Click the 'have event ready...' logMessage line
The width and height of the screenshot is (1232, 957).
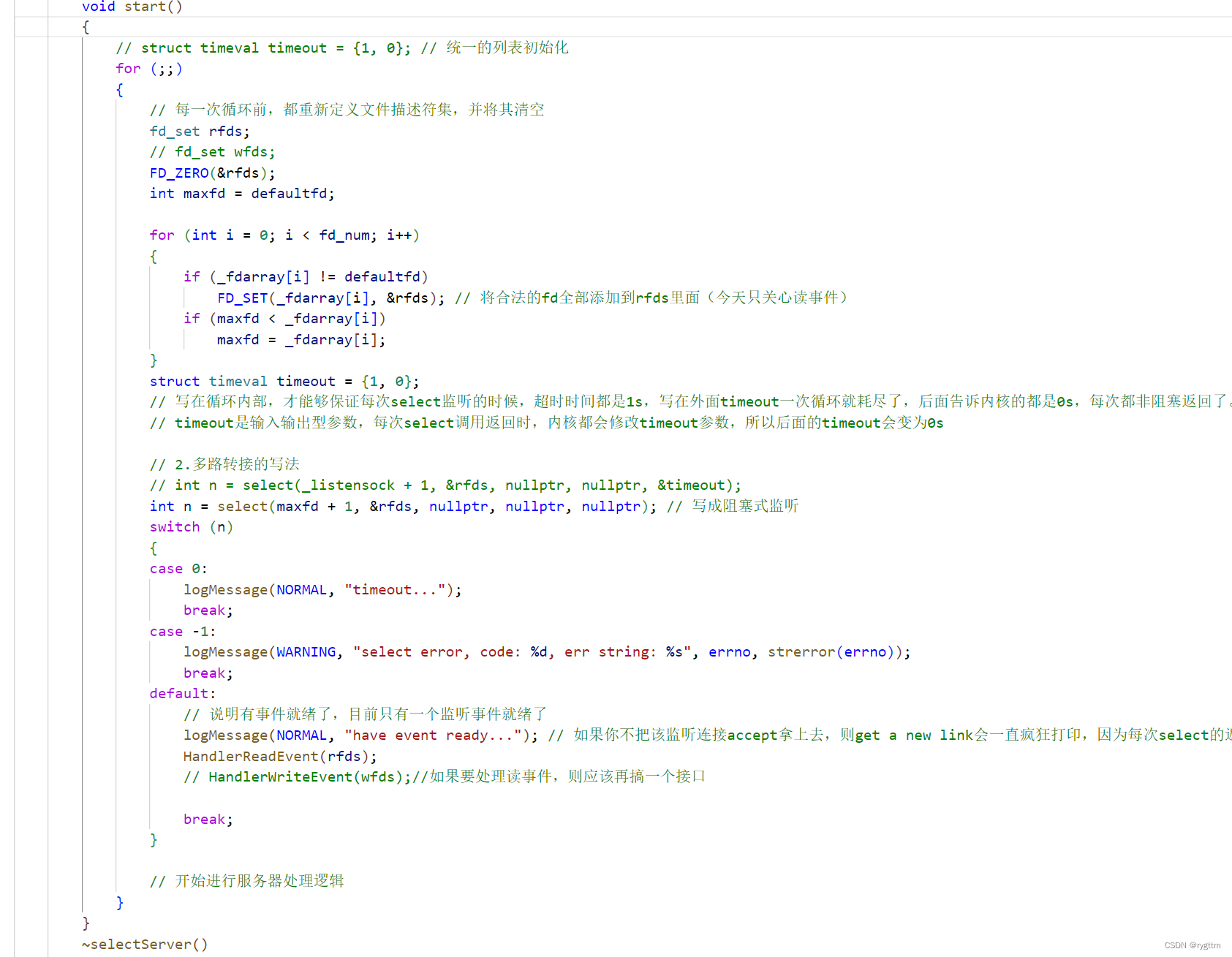click(x=360, y=735)
